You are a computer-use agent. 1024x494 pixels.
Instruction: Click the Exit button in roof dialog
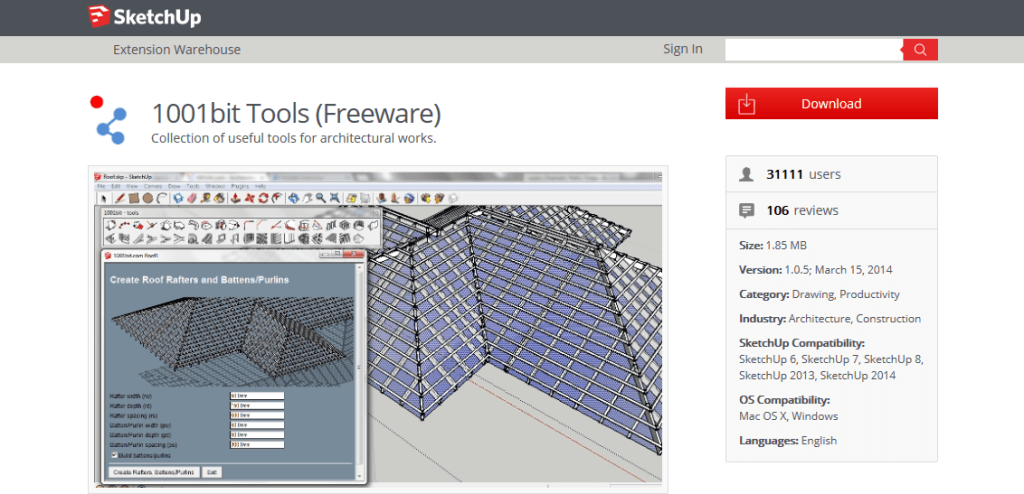coord(212,472)
